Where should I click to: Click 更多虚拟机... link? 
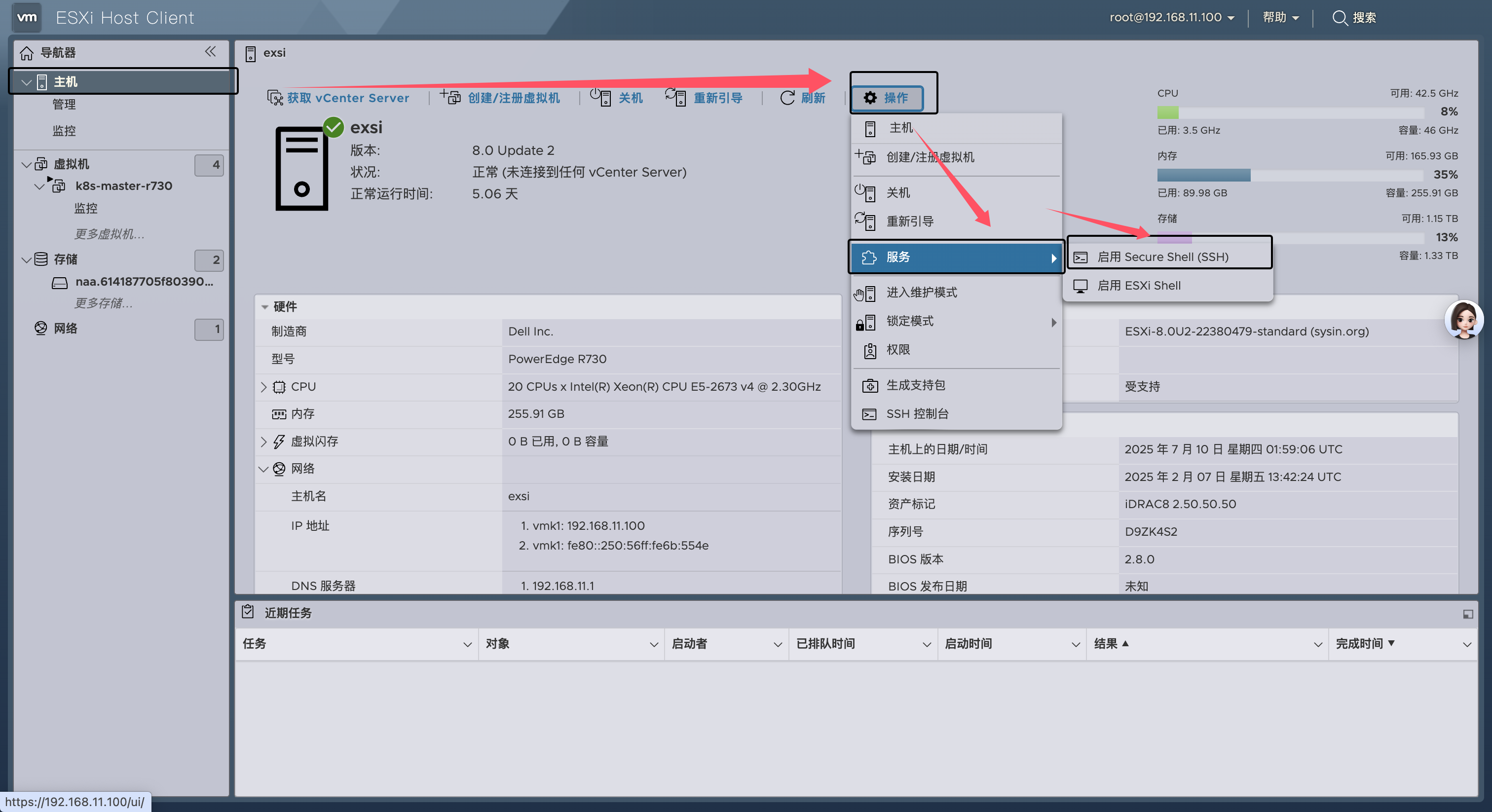[110, 234]
